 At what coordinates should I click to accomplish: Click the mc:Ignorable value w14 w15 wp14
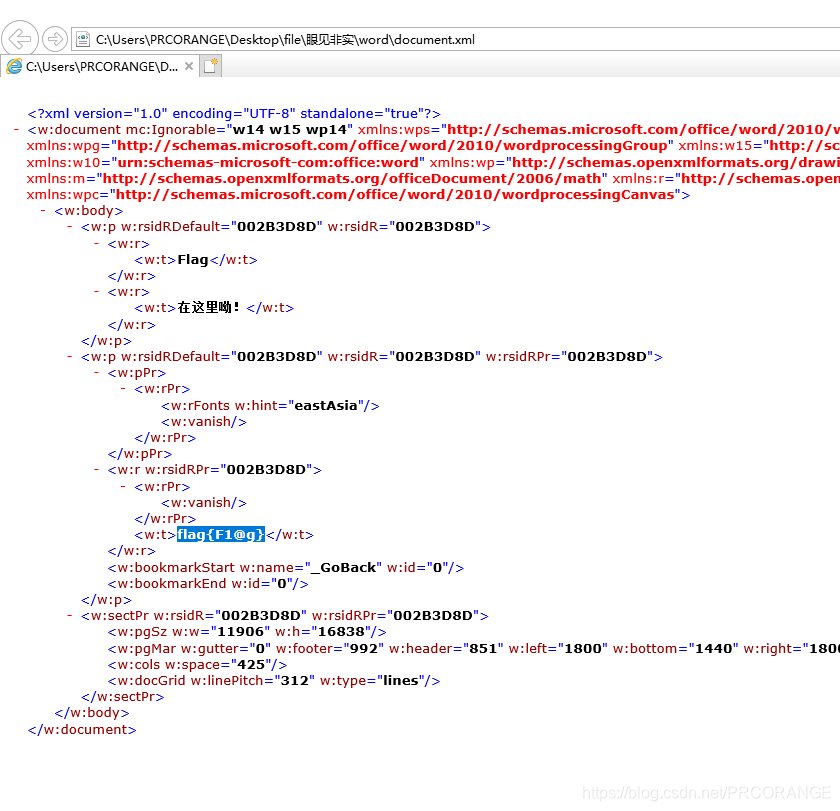(x=290, y=129)
